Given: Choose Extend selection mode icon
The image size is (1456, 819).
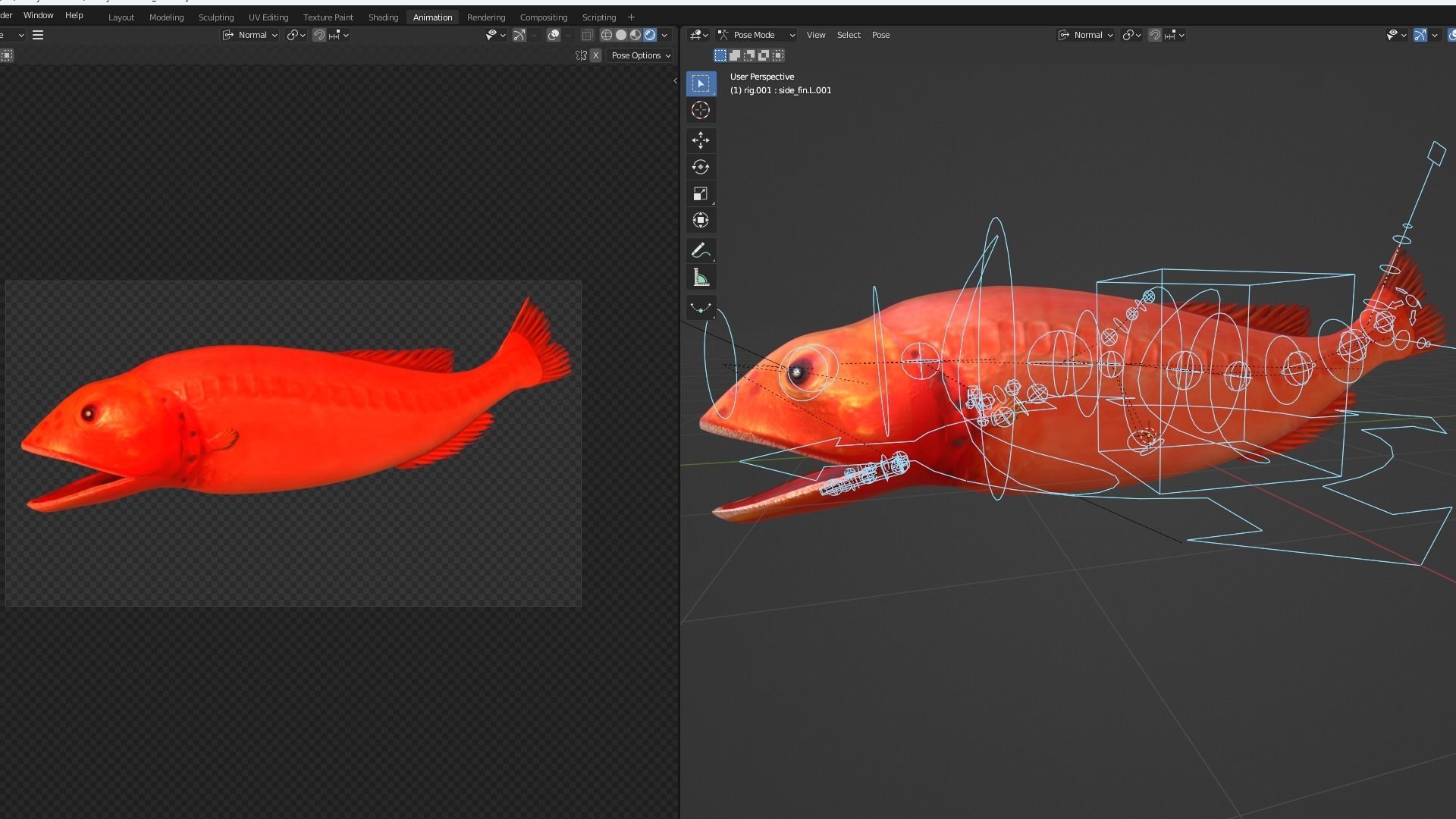Looking at the screenshot, I should pos(735,55).
